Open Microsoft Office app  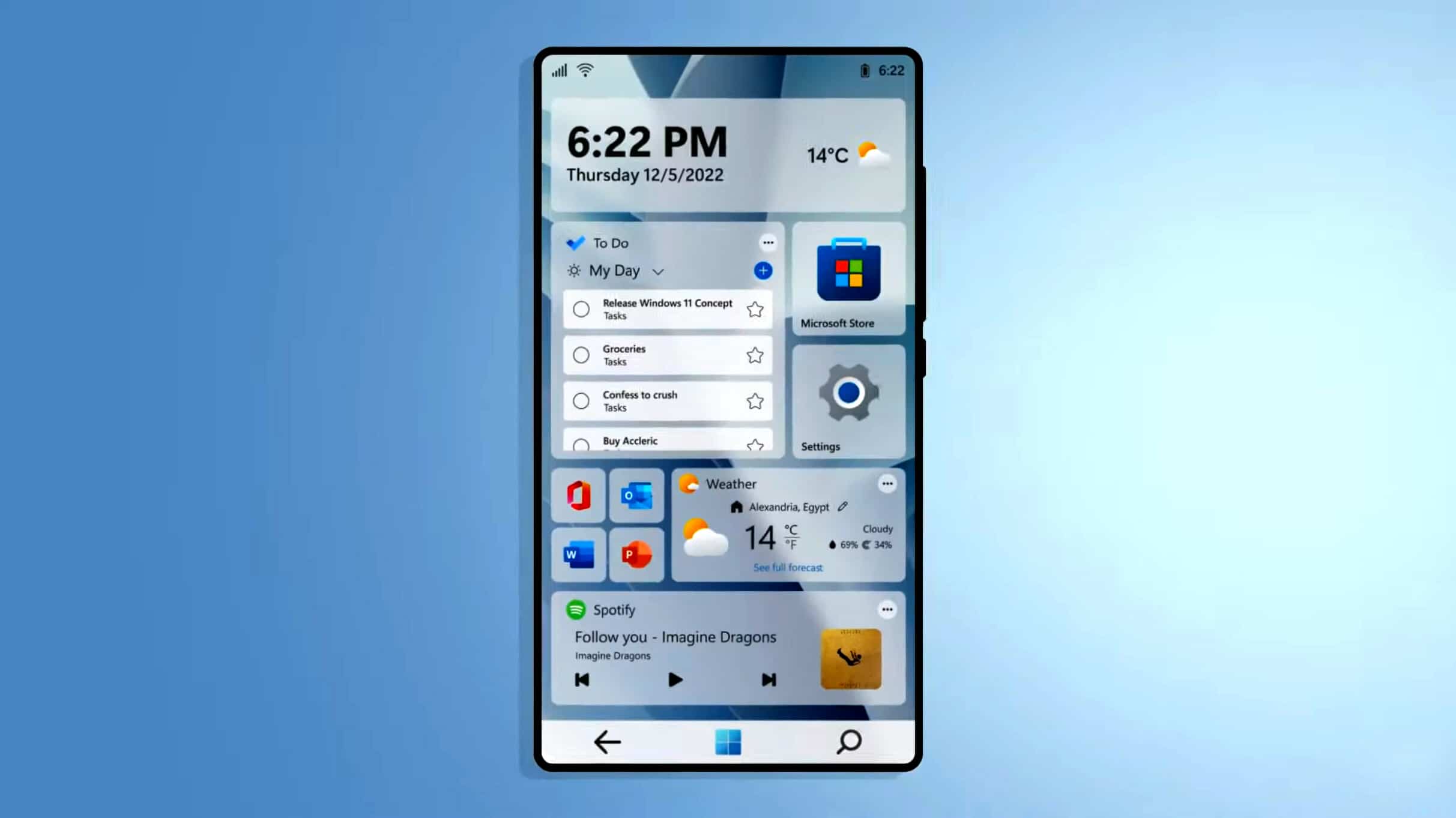point(578,496)
